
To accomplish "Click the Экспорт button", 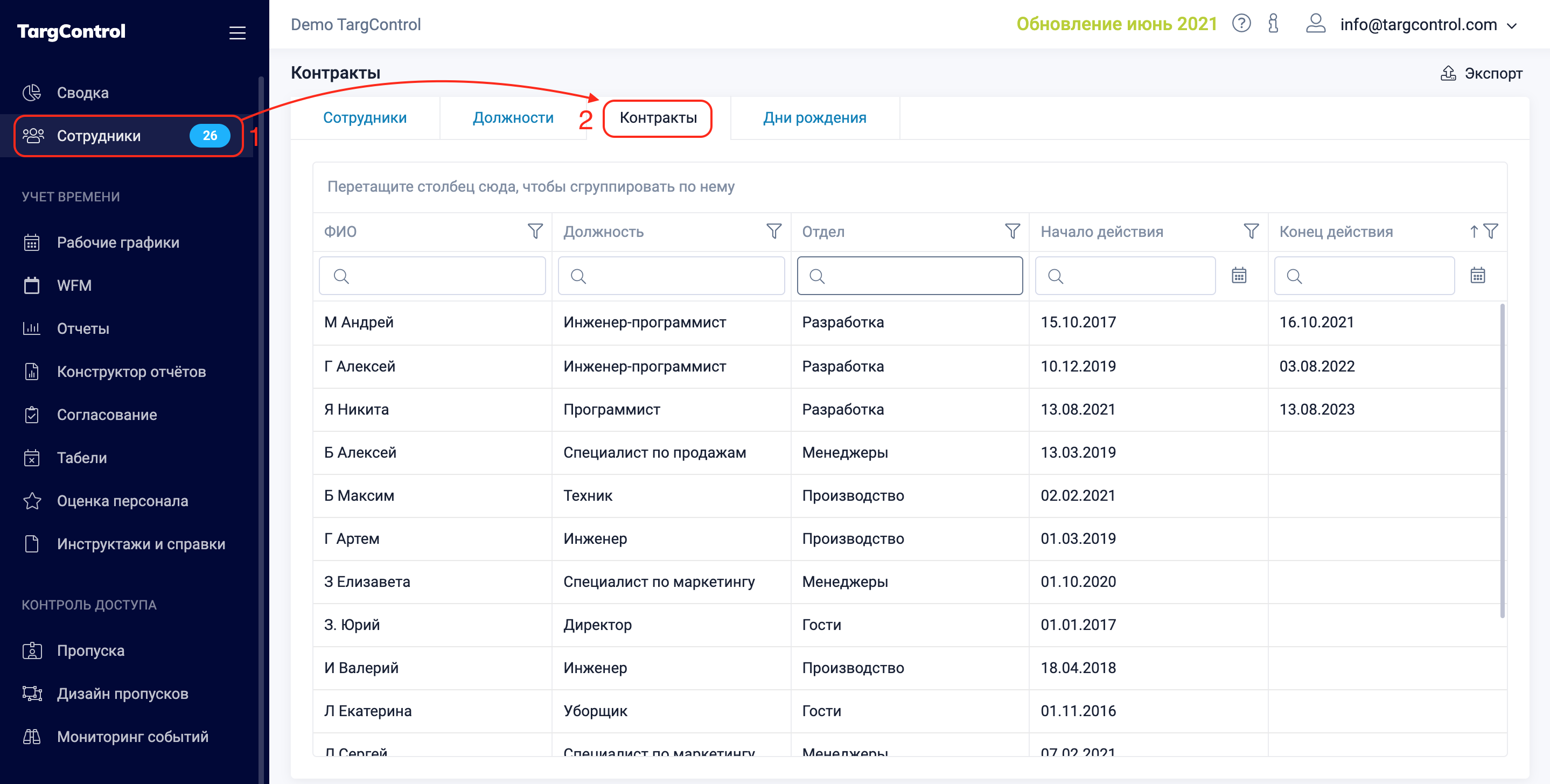I will [1481, 73].
